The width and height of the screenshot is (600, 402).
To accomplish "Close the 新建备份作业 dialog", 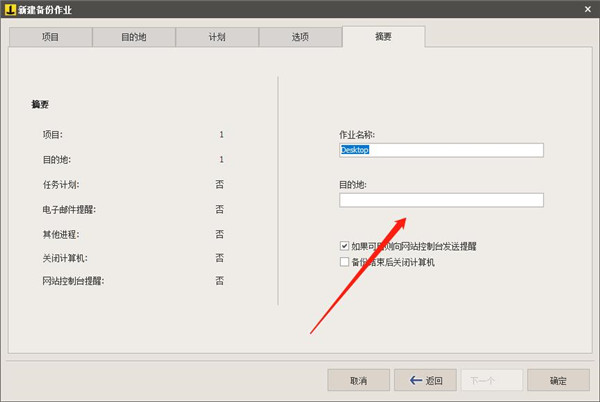I will click(x=588, y=9).
